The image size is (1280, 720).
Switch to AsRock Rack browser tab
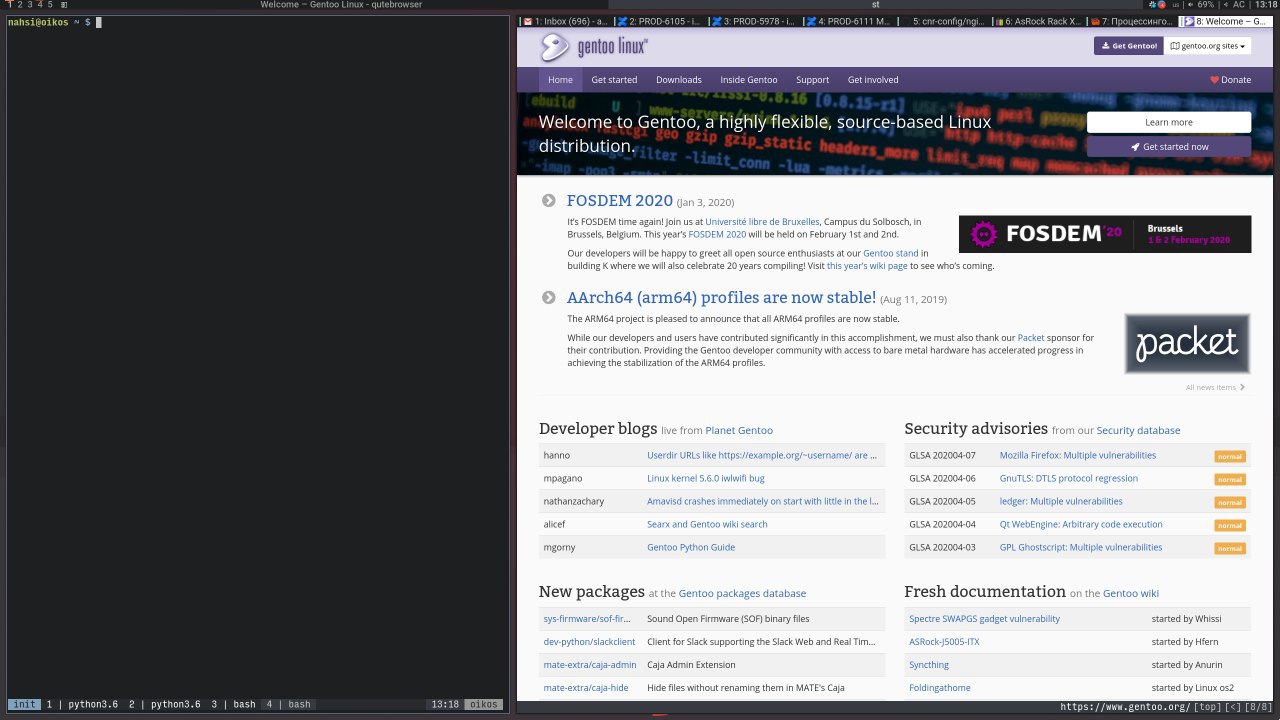tap(1038, 21)
